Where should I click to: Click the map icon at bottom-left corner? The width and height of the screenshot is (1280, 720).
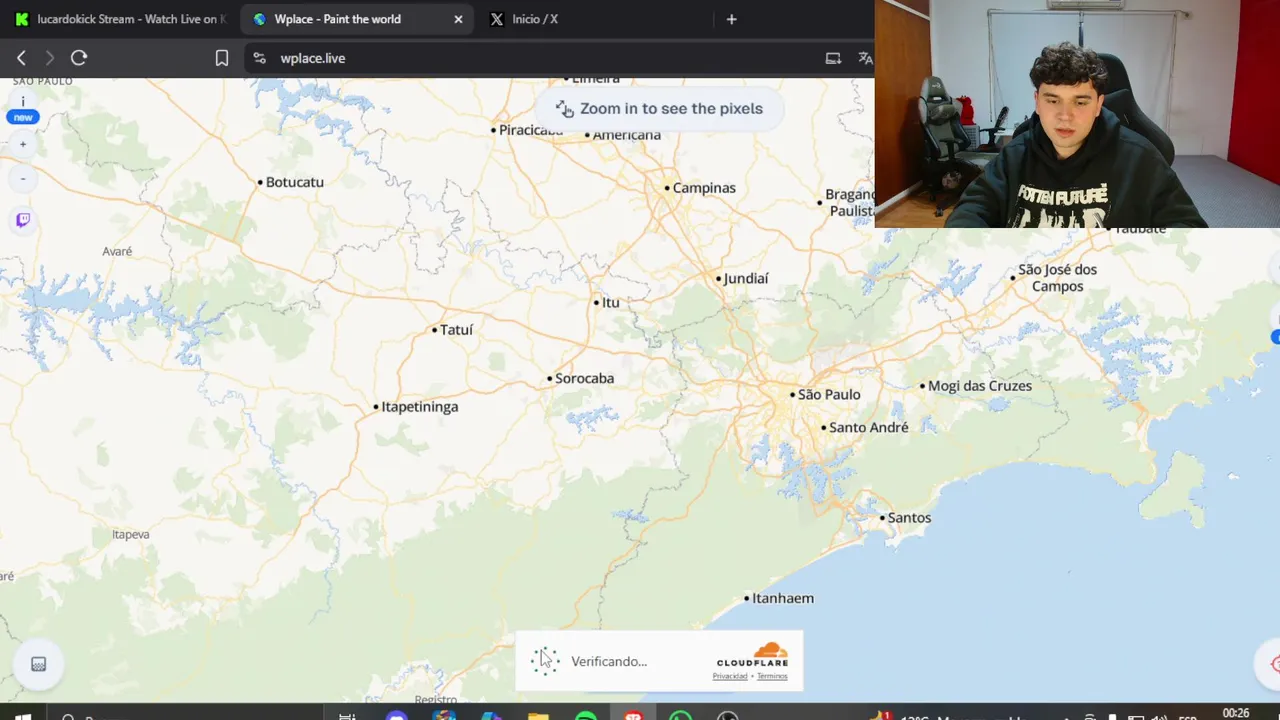pyautogui.click(x=38, y=664)
